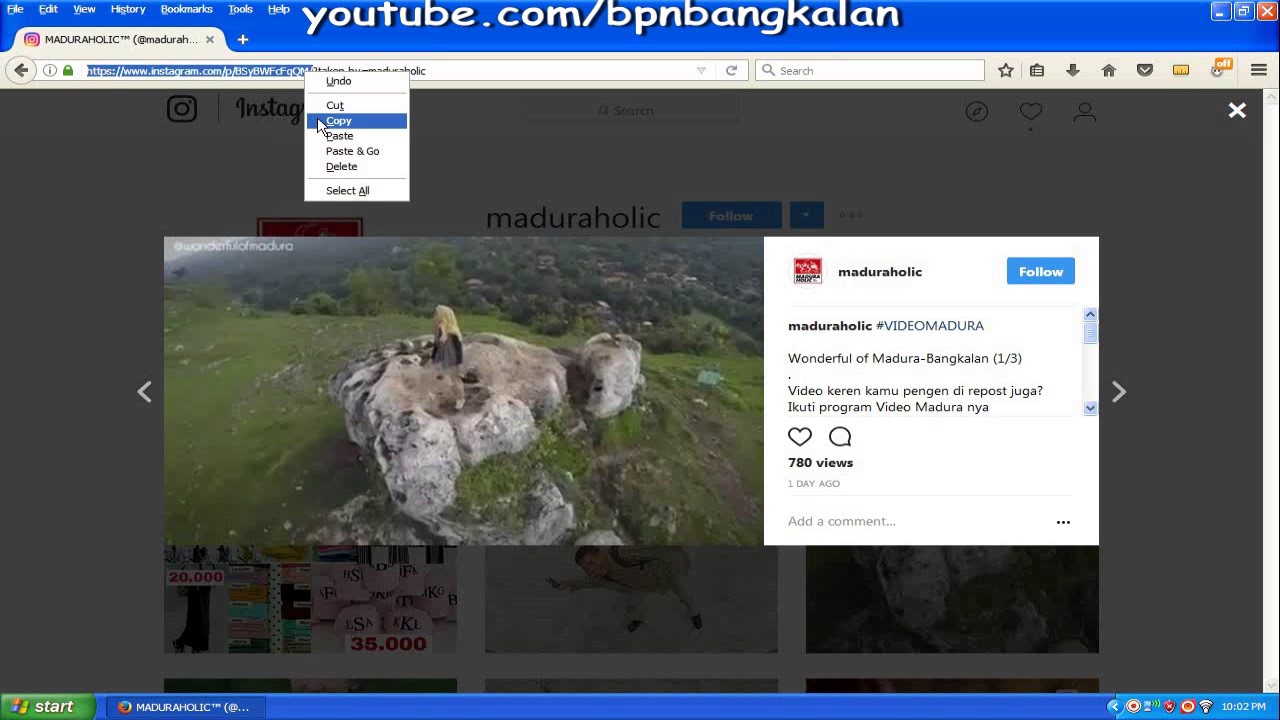Open Windows start button
The image size is (1280, 720).
[x=48, y=706]
